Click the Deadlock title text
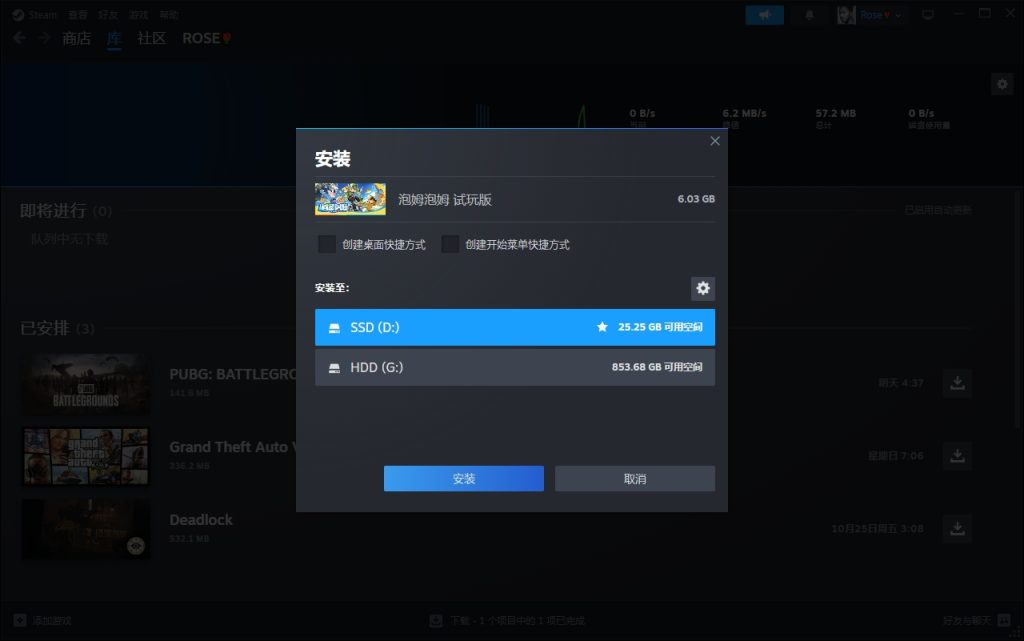 coord(200,520)
